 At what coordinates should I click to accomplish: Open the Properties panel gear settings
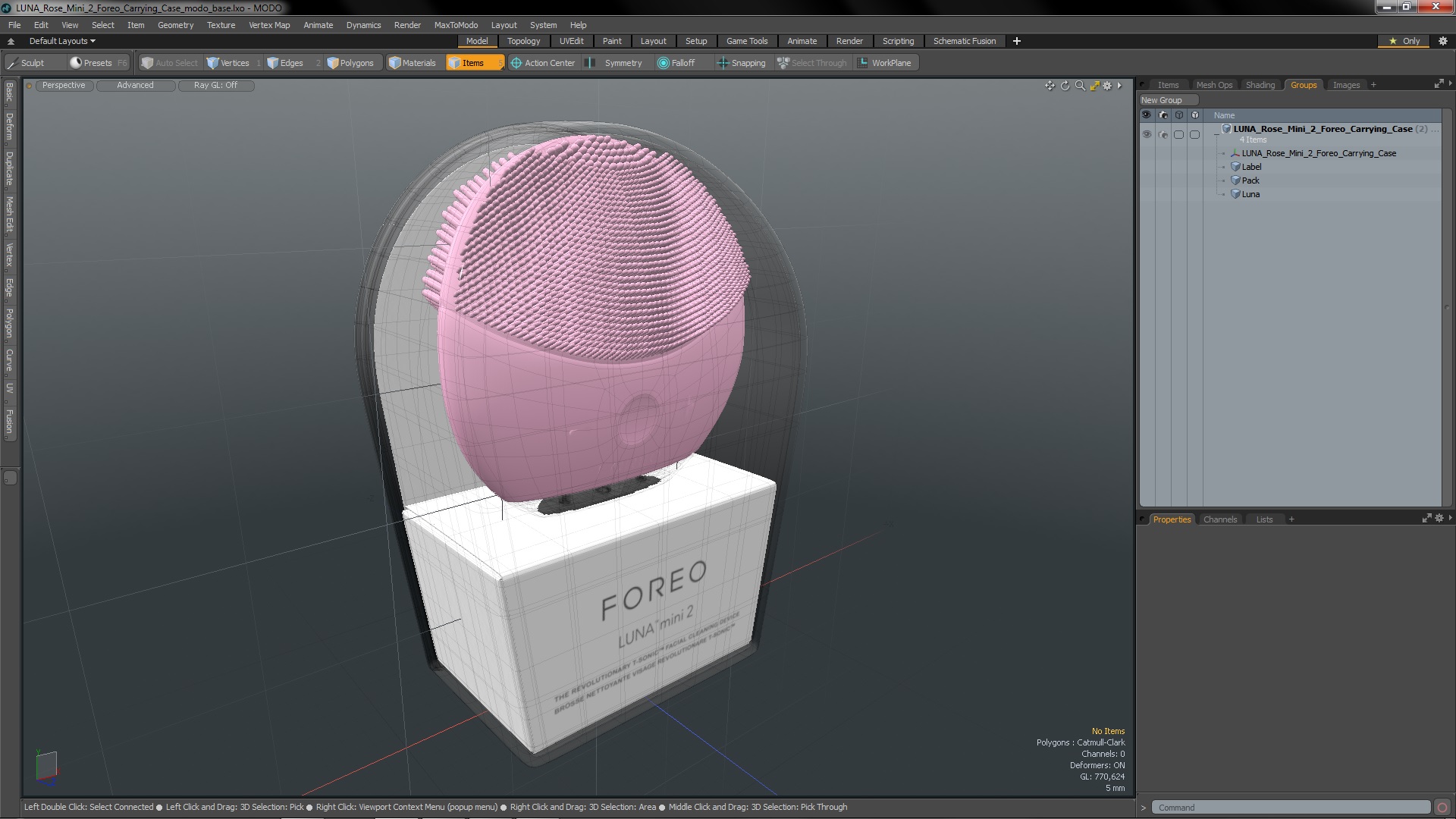tap(1439, 519)
